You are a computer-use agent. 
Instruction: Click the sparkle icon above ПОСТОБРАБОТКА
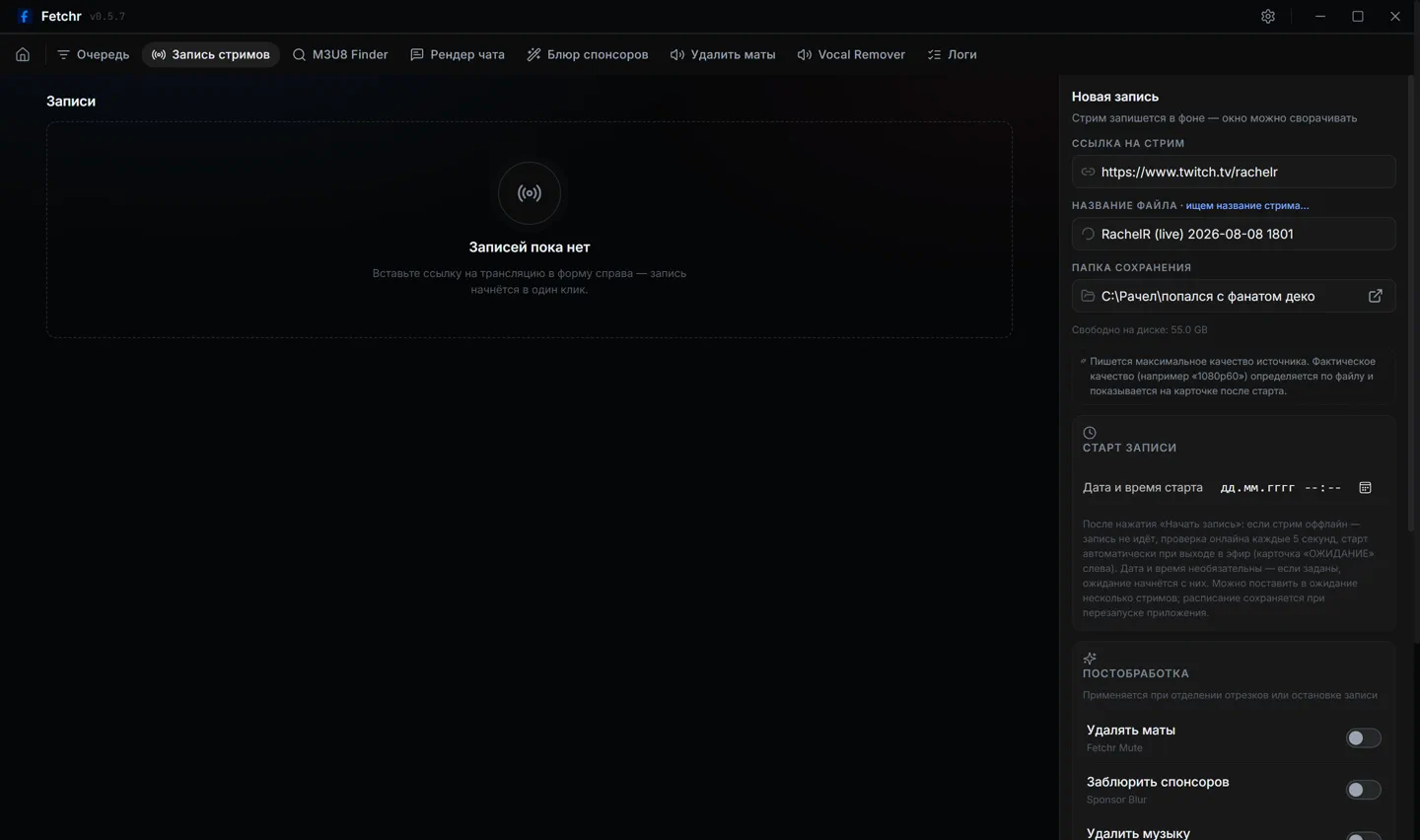click(1090, 659)
